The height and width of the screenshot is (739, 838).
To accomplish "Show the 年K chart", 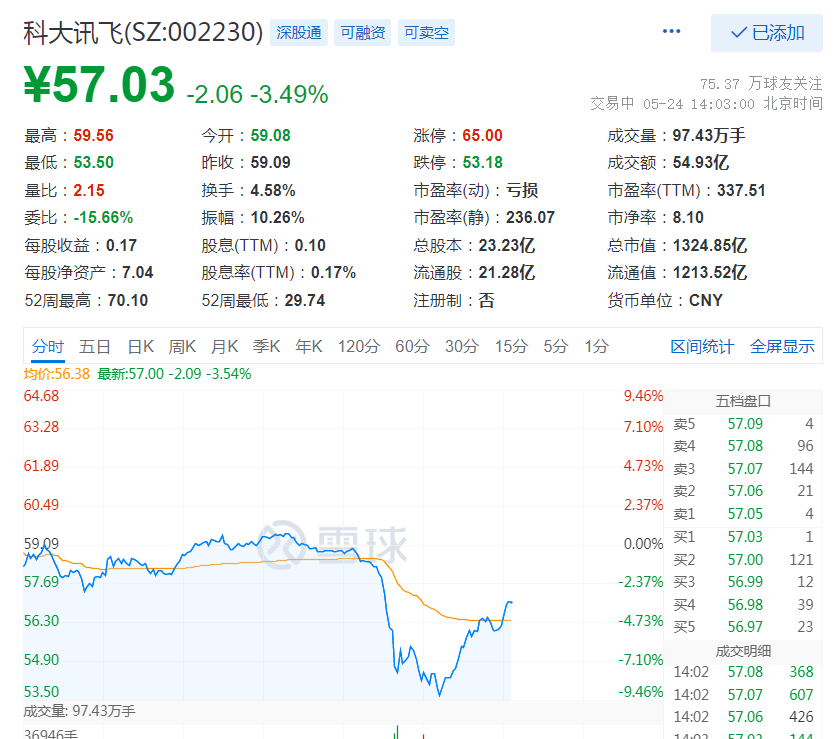I will pyautogui.click(x=308, y=347).
